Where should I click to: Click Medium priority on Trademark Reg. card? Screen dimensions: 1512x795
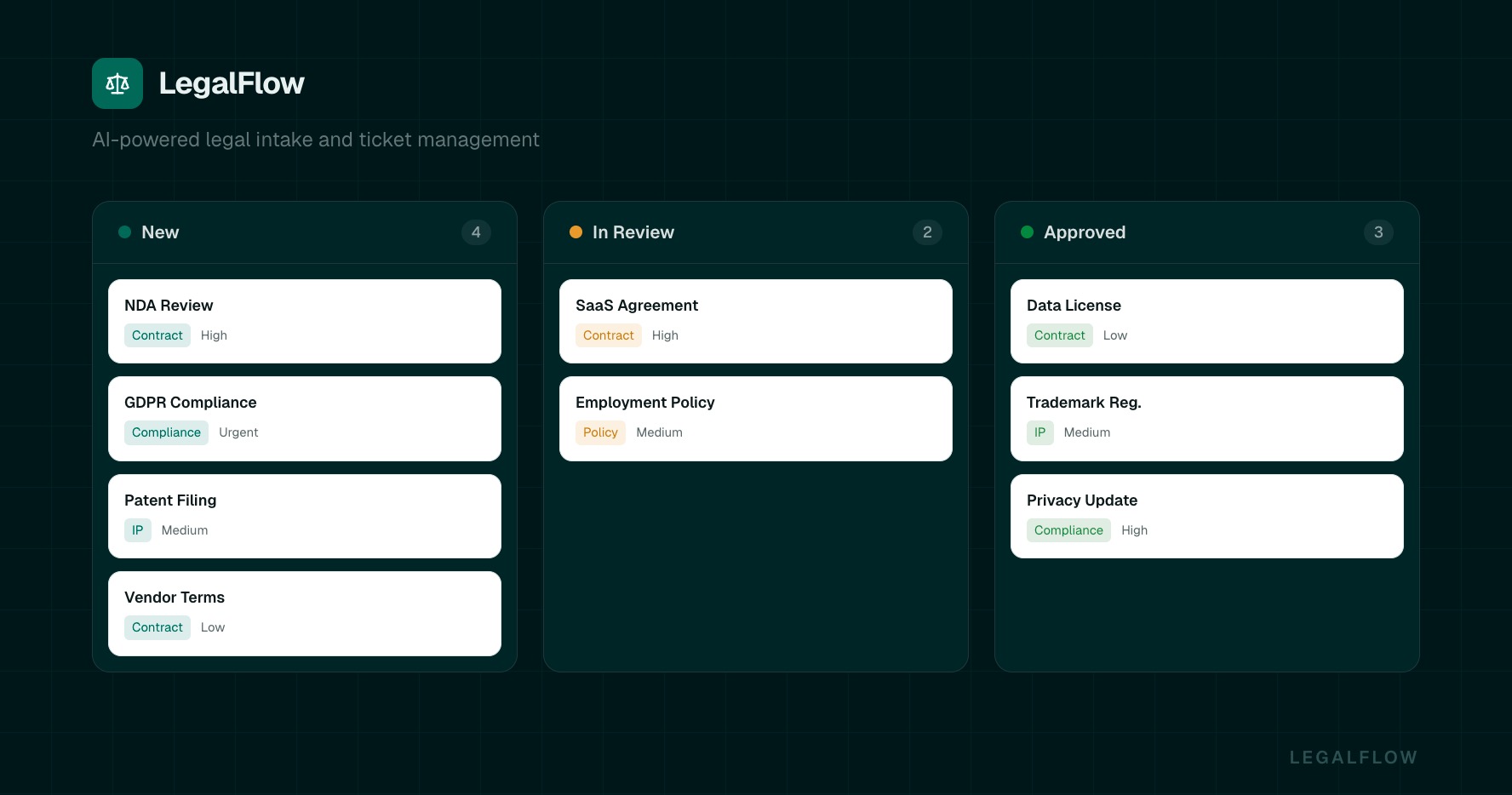click(1087, 432)
